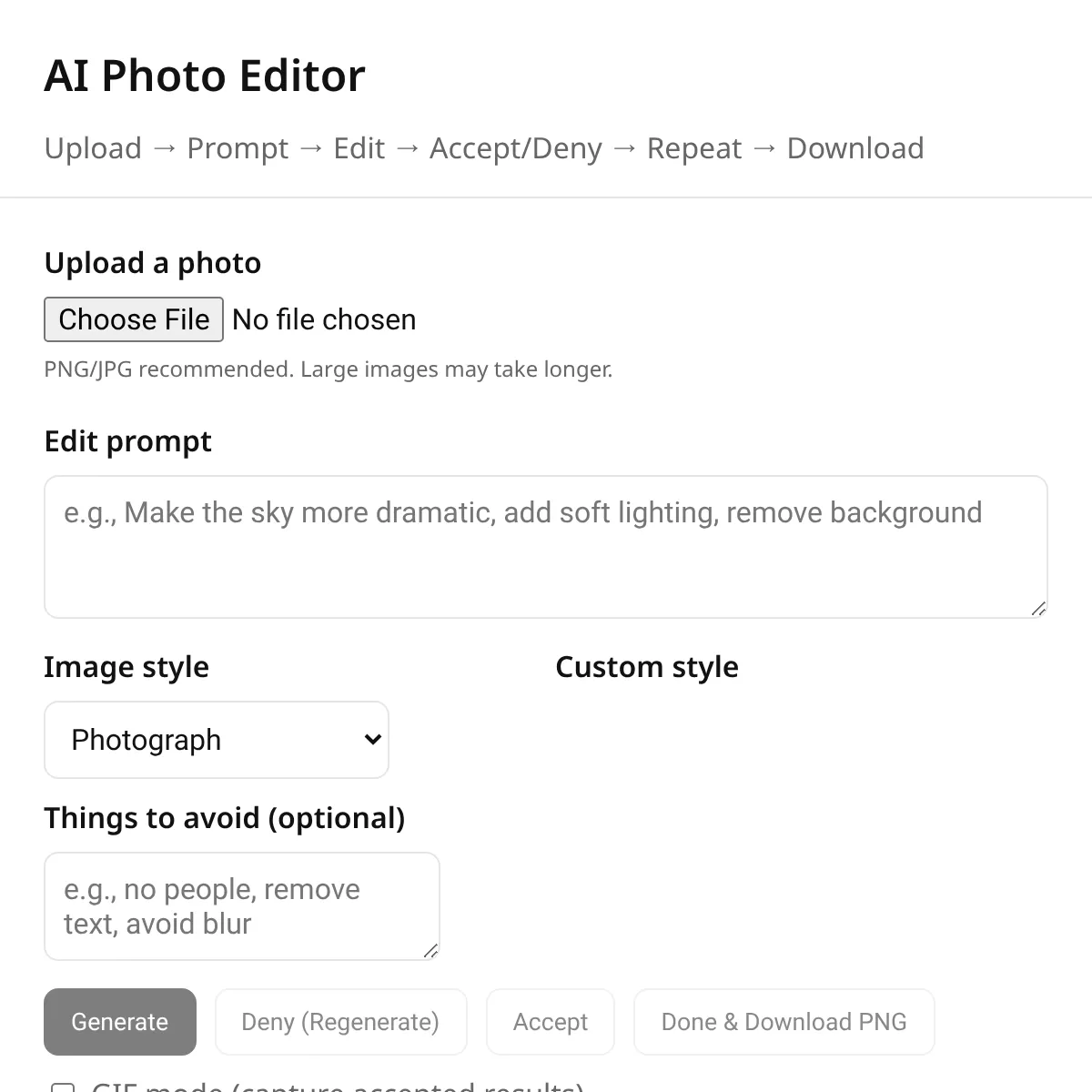Click the "Image style" label
Screen dimensions: 1092x1092
pos(126,667)
